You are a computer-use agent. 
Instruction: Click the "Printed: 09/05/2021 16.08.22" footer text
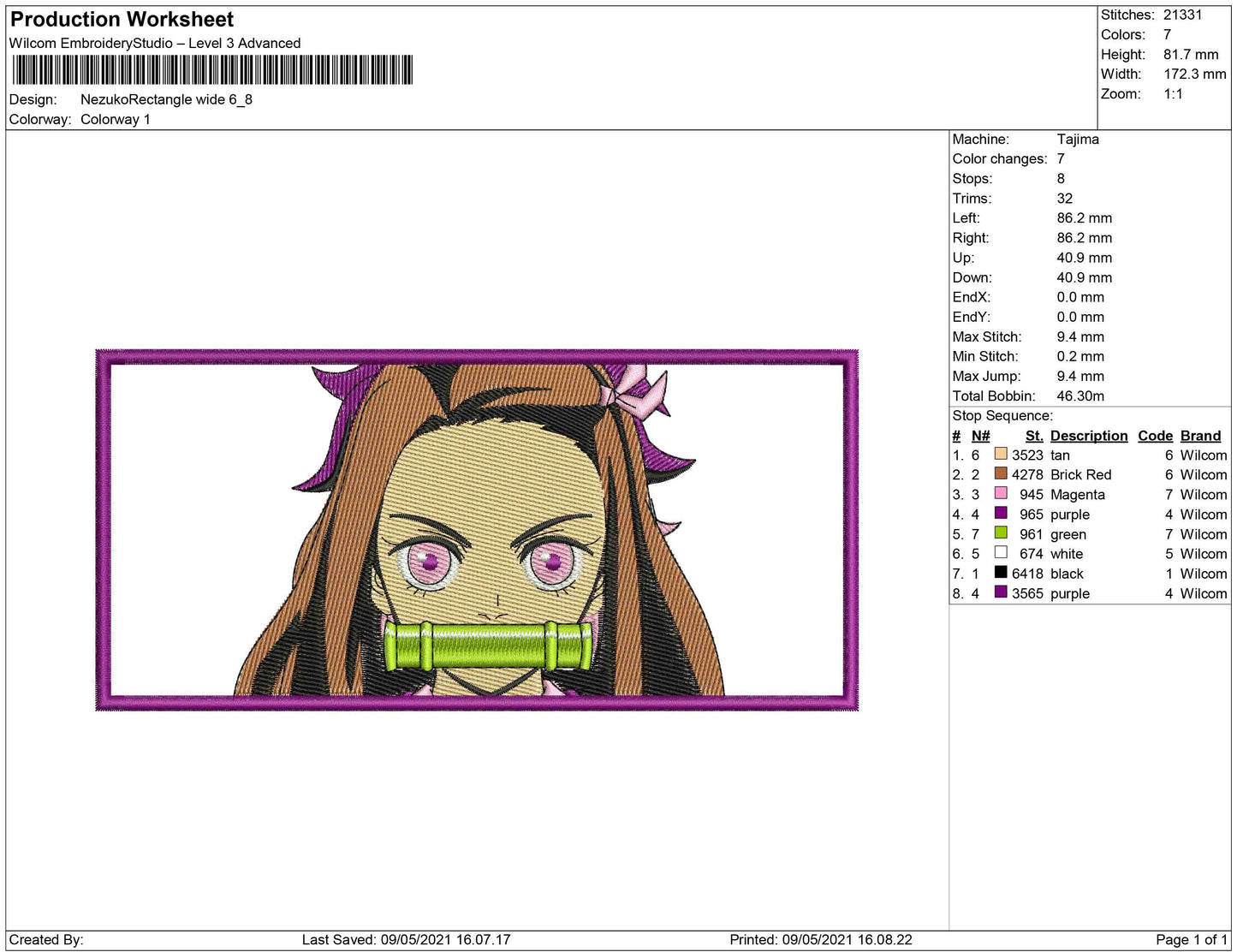821,940
